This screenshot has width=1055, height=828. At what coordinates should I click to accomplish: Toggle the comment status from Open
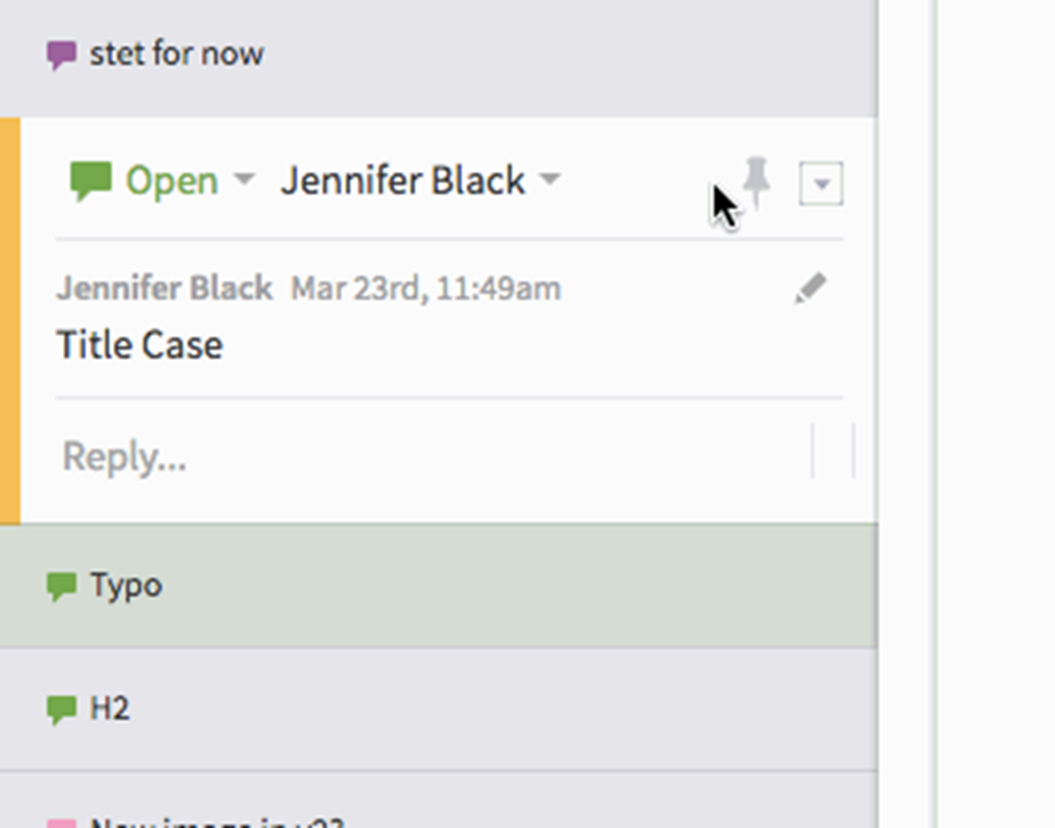(x=172, y=180)
